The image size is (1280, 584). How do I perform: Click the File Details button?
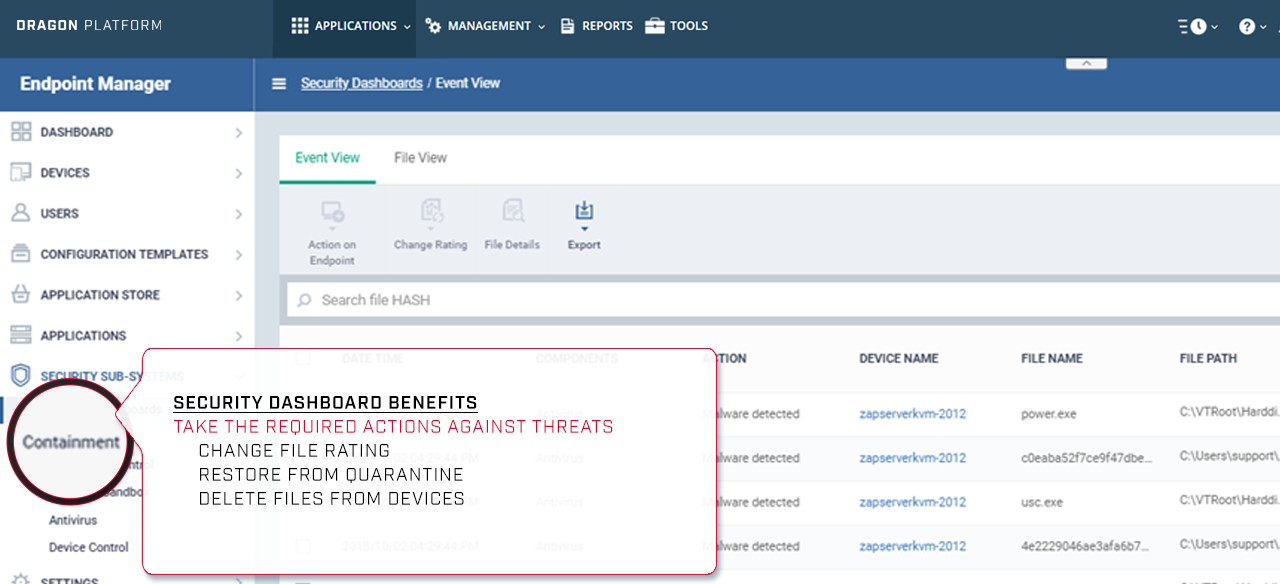click(512, 225)
